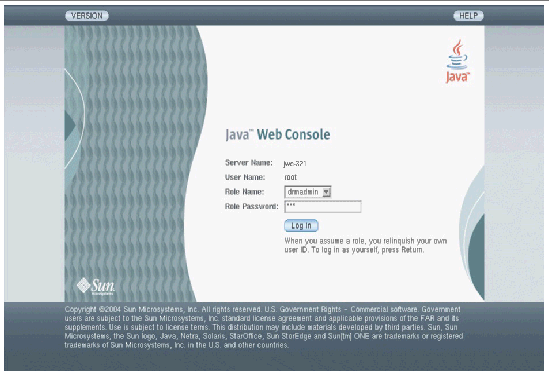This screenshot has height=376, width=549.
Task: Click the Java coffee cup logo
Action: (x=458, y=62)
